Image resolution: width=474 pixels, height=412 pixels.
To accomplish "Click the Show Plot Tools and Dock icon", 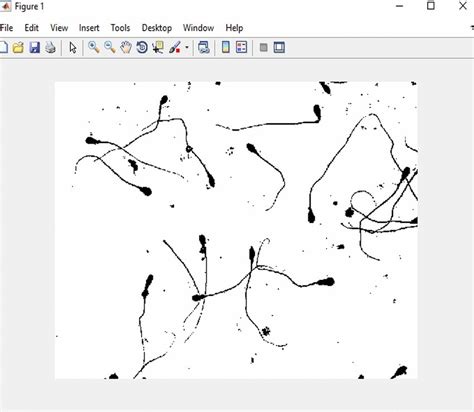I will pyautogui.click(x=279, y=47).
